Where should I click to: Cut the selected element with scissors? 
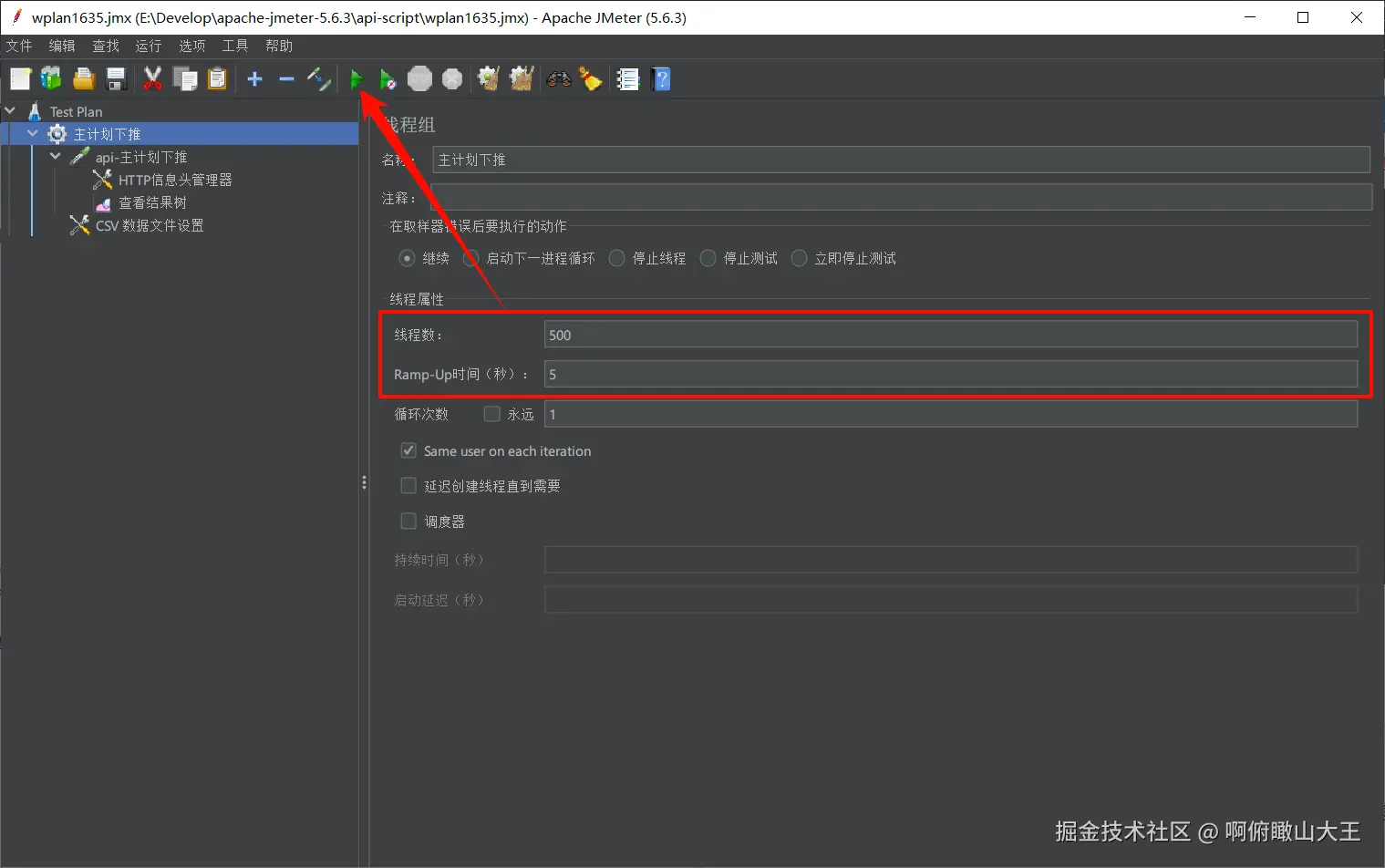[x=152, y=79]
